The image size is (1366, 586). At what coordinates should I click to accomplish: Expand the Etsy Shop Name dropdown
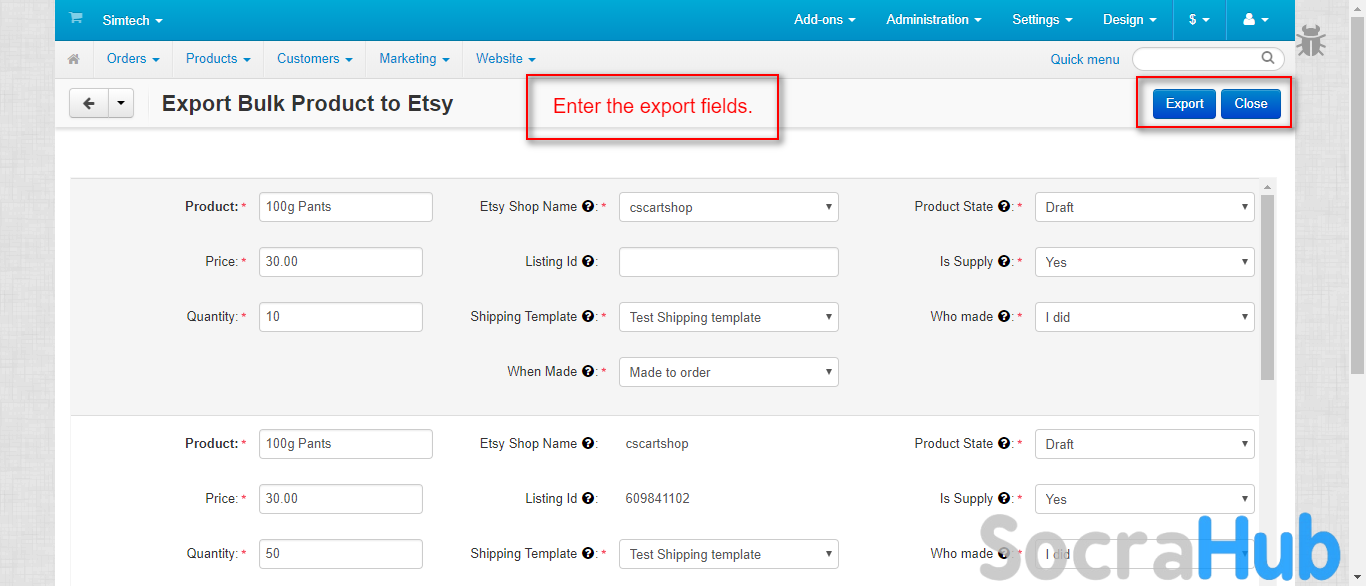coord(728,207)
